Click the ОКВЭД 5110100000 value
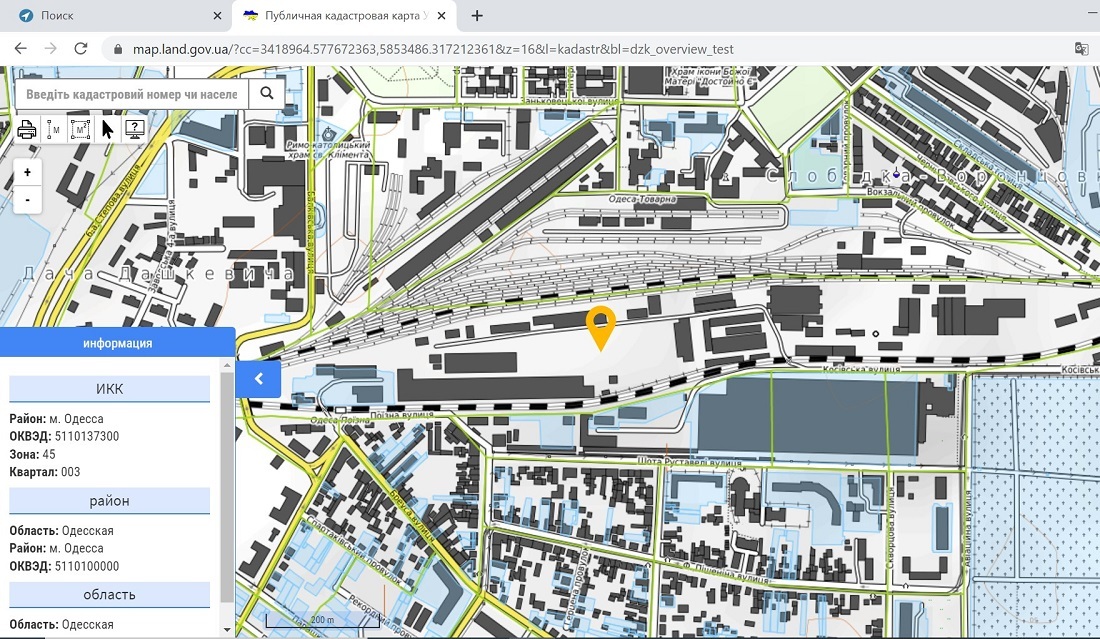1100x639 pixels. pyautogui.click(x=86, y=566)
